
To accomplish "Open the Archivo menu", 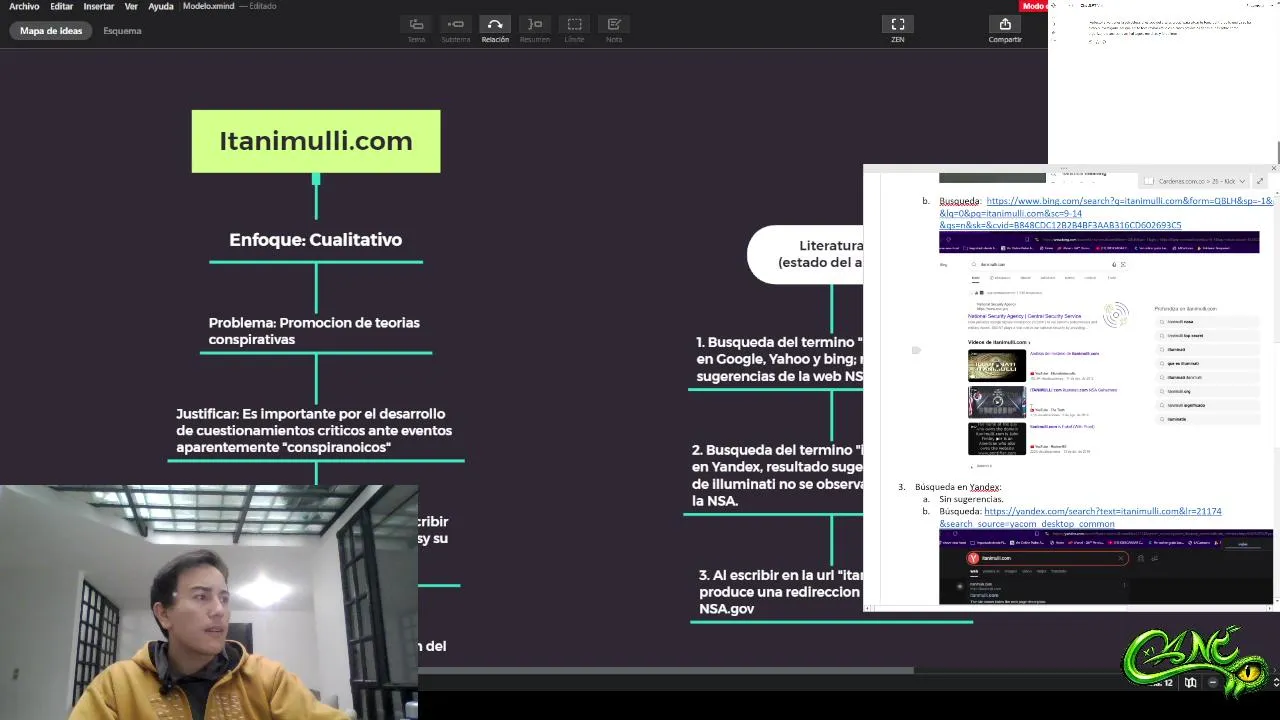I will coord(24,6).
